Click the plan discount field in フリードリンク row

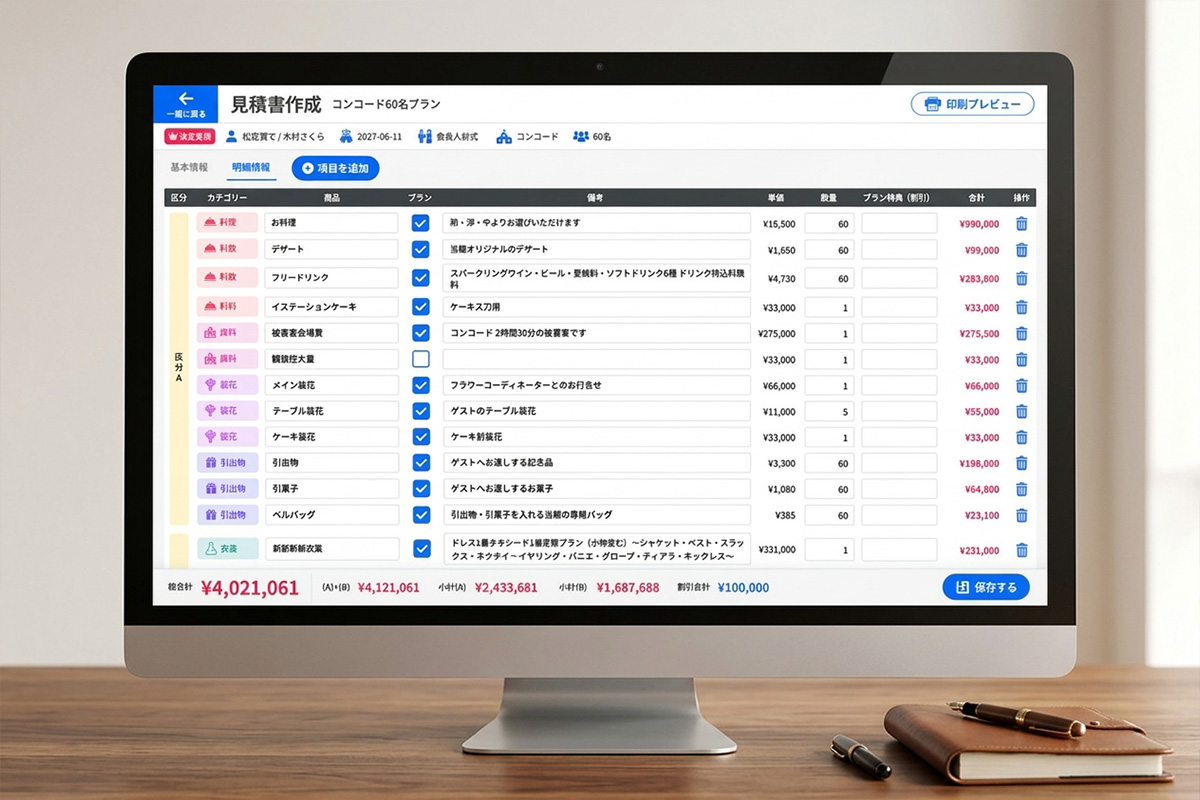pyautogui.click(x=899, y=278)
